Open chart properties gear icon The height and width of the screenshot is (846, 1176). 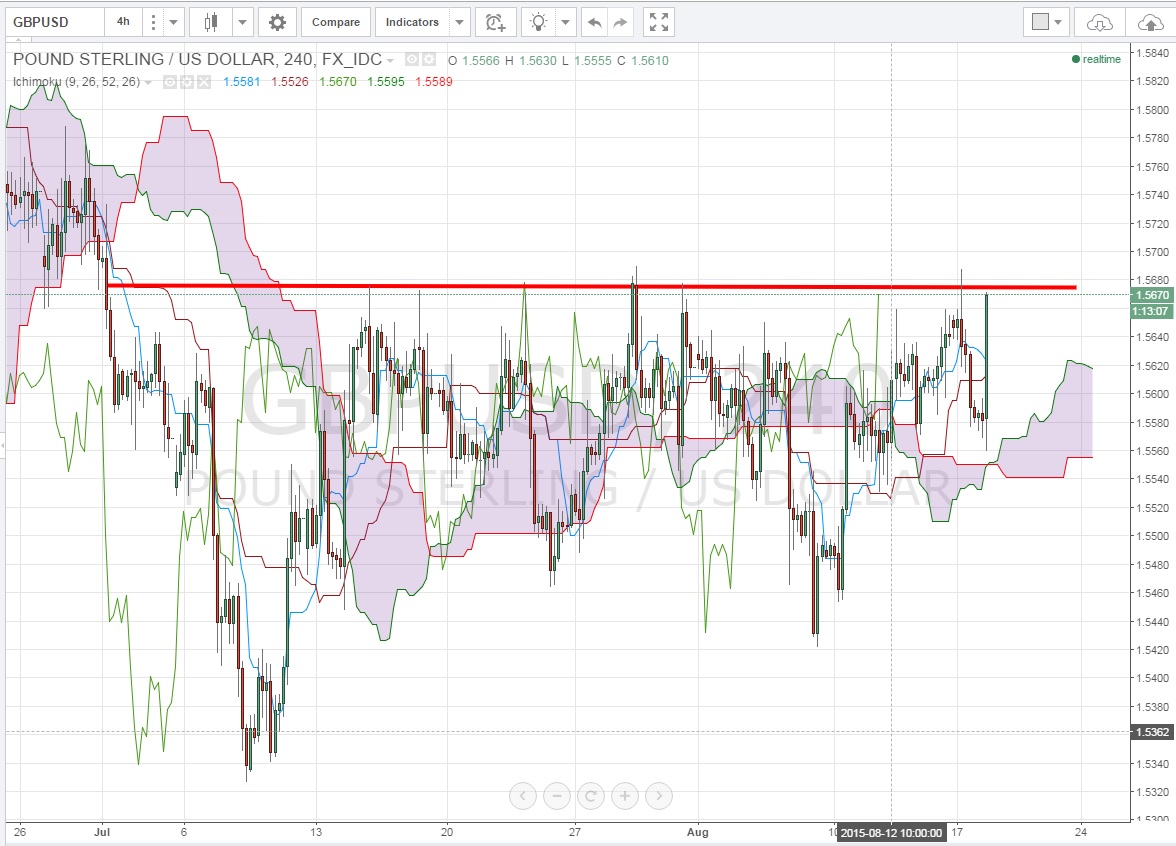(277, 22)
